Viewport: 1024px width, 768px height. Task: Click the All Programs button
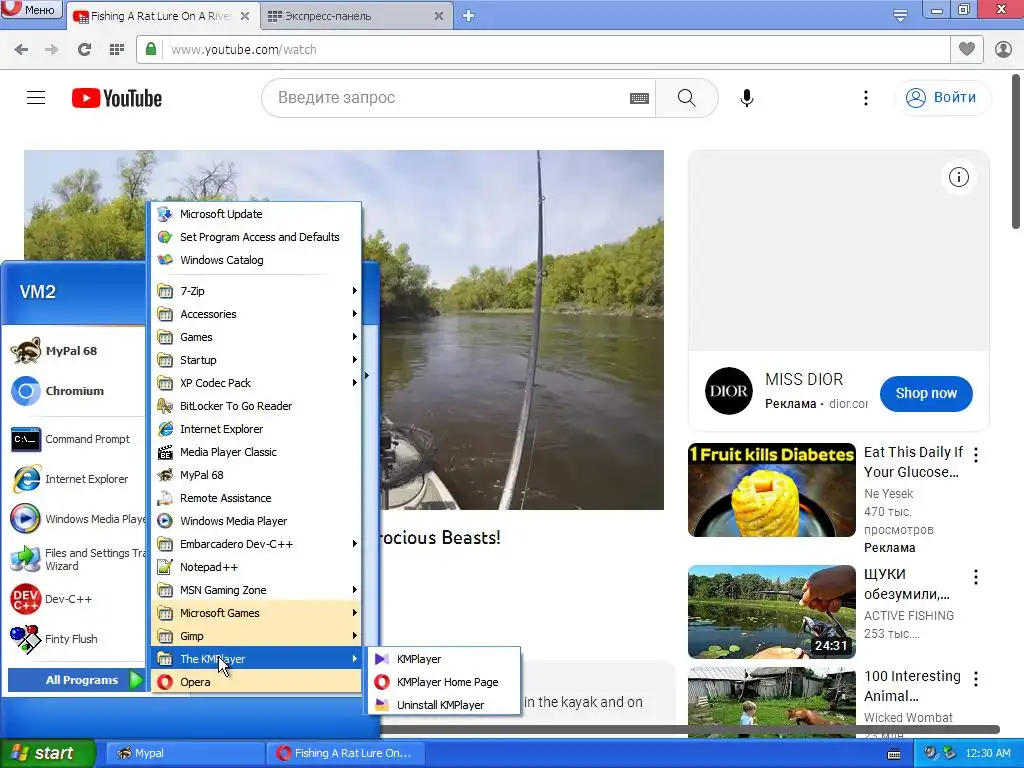tap(76, 680)
